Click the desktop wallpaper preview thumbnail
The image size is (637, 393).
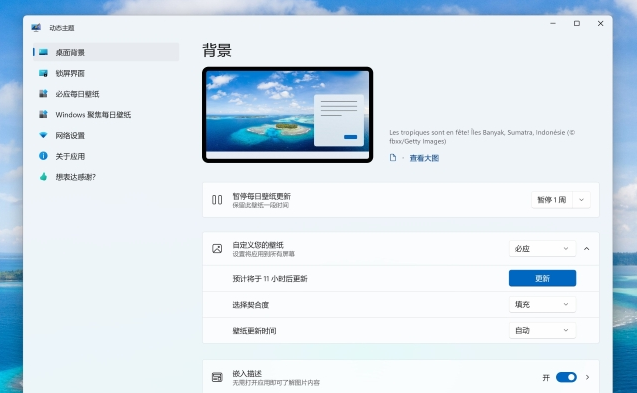[288, 115]
